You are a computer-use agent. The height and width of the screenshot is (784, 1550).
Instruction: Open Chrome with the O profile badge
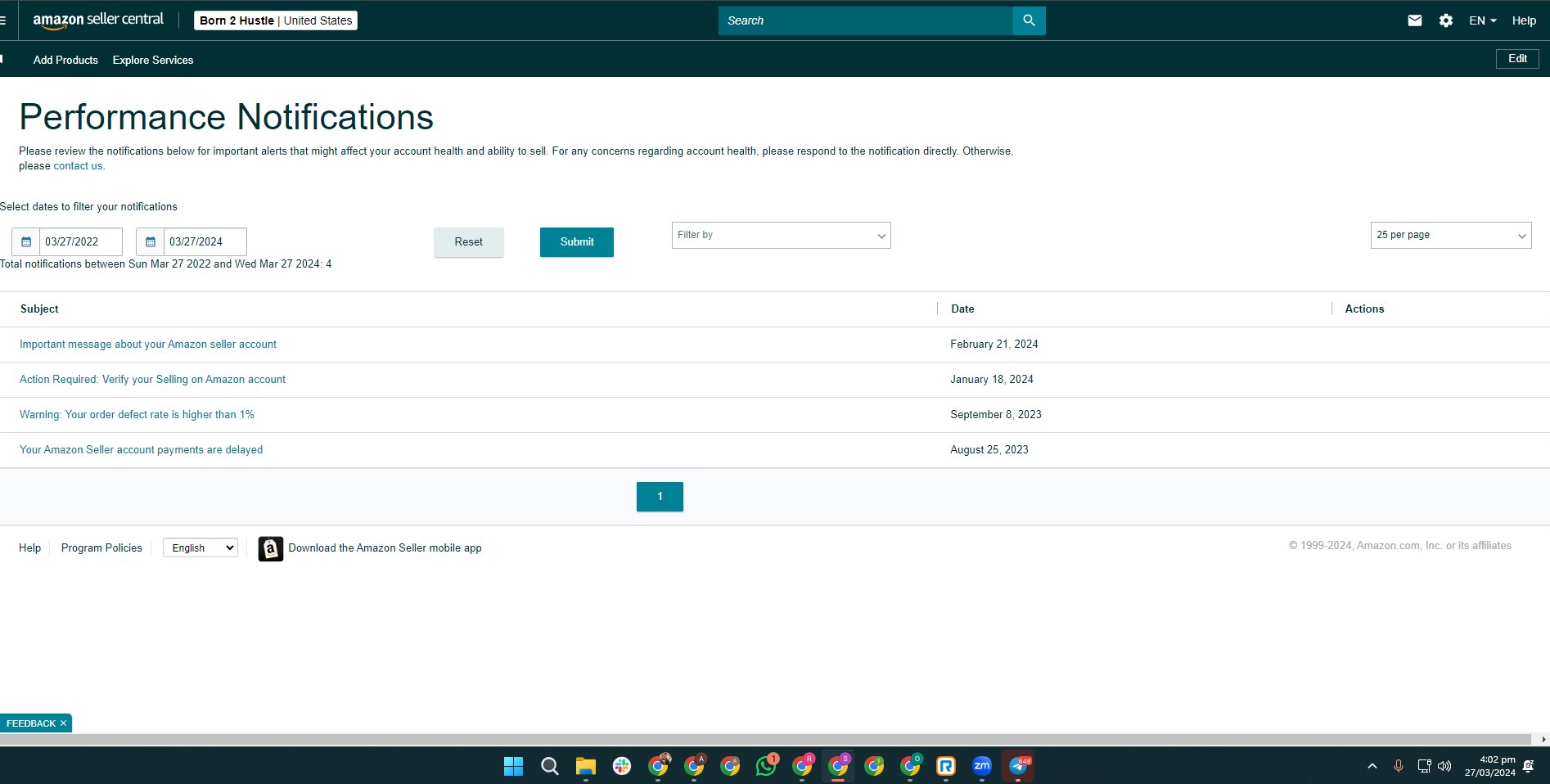tap(910, 766)
